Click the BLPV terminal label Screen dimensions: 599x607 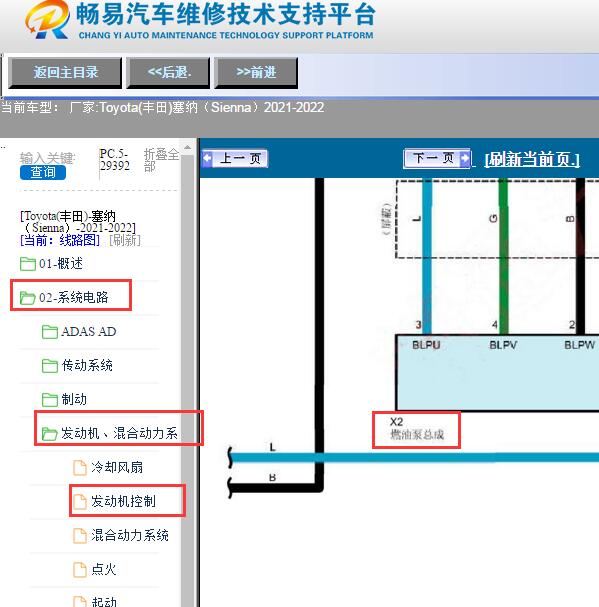point(503,345)
